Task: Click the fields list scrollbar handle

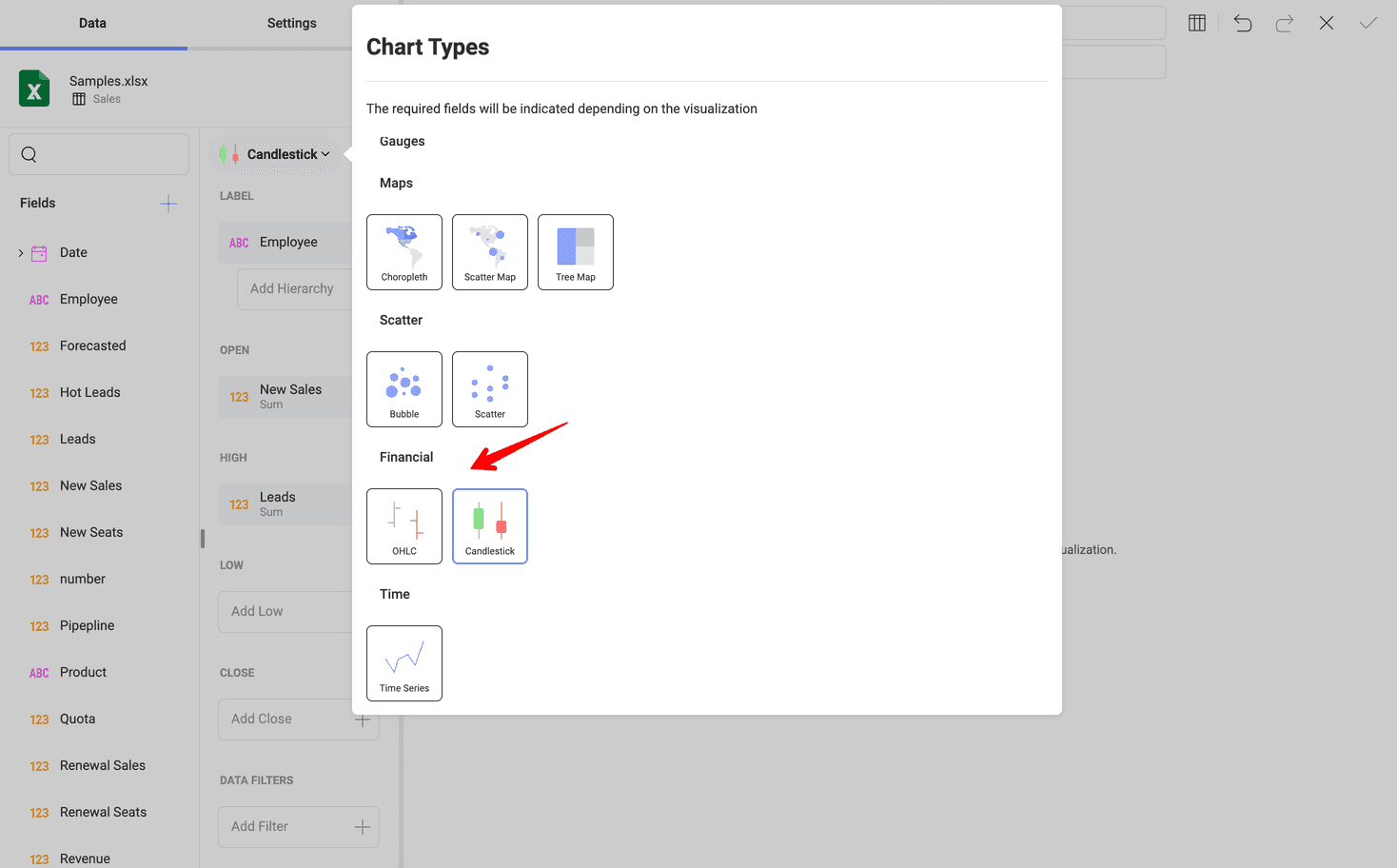Action: click(203, 539)
